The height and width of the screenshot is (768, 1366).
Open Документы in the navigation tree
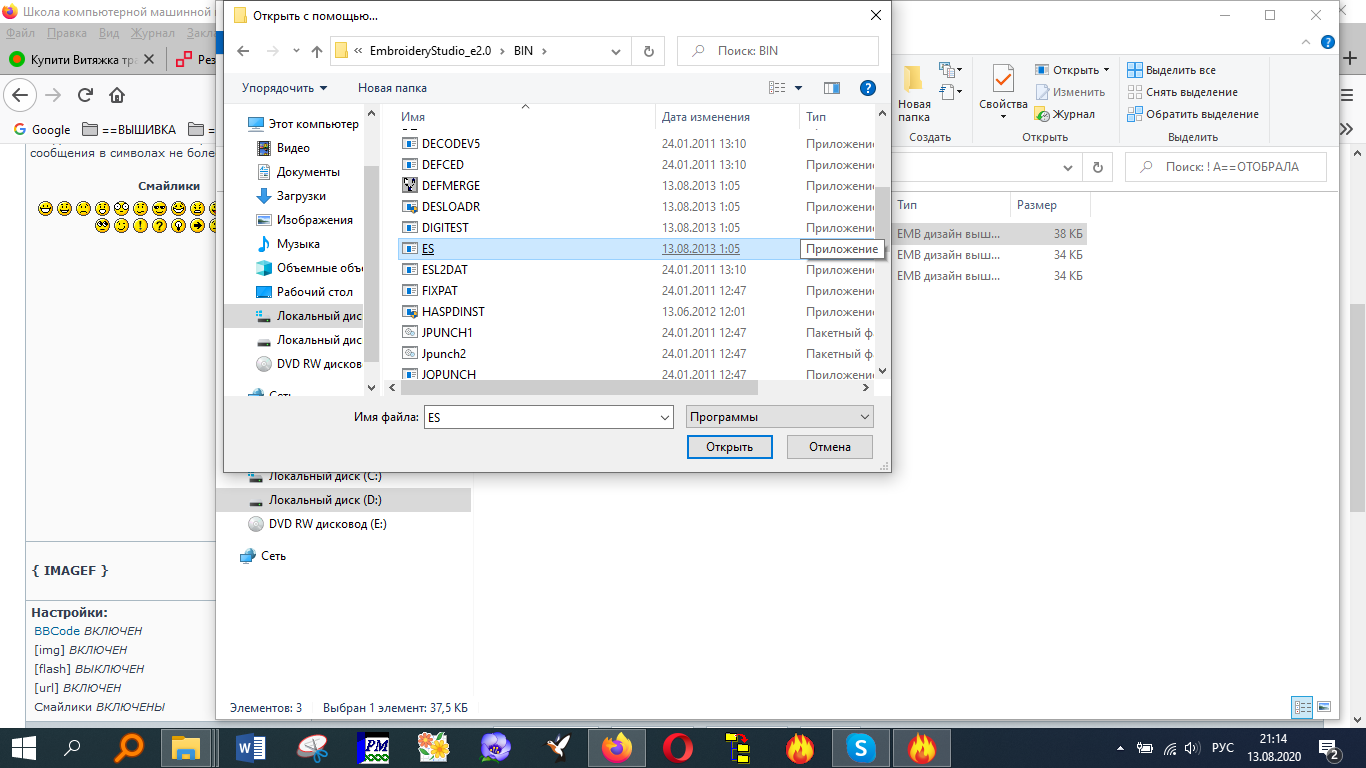coord(298,172)
